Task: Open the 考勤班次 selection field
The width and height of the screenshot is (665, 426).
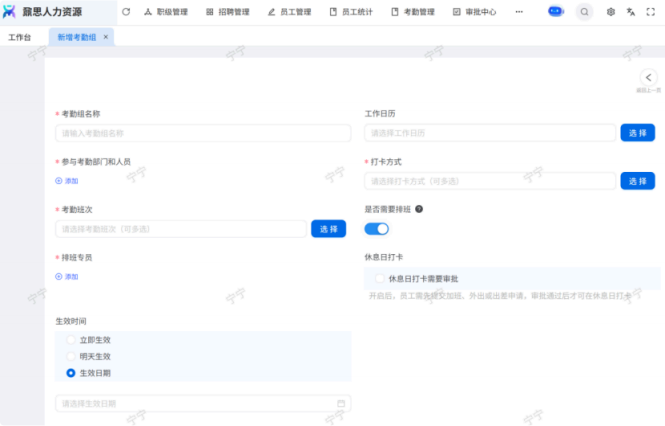Action: (x=180, y=229)
